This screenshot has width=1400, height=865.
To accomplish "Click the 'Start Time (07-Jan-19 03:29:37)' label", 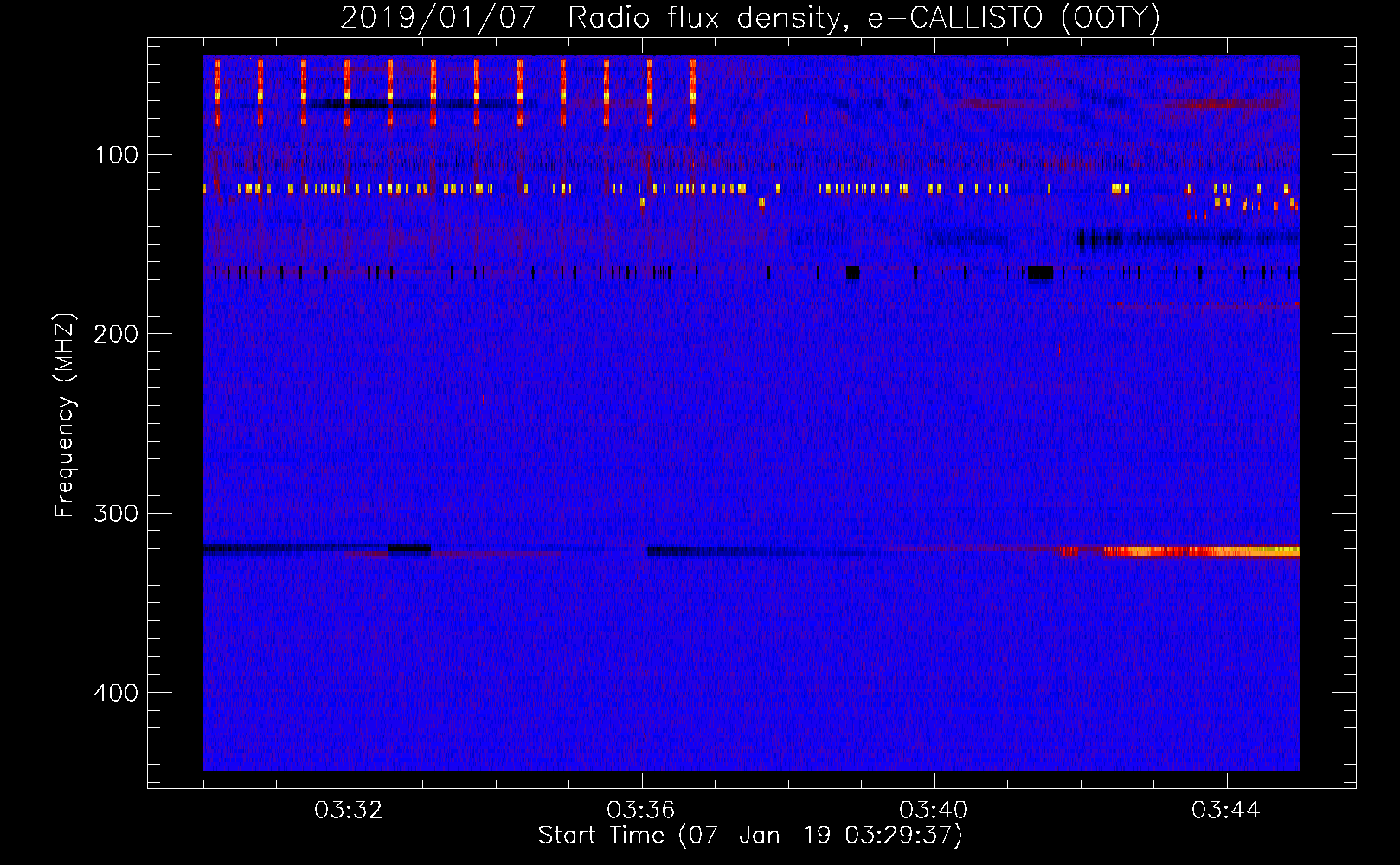I will tap(750, 836).
